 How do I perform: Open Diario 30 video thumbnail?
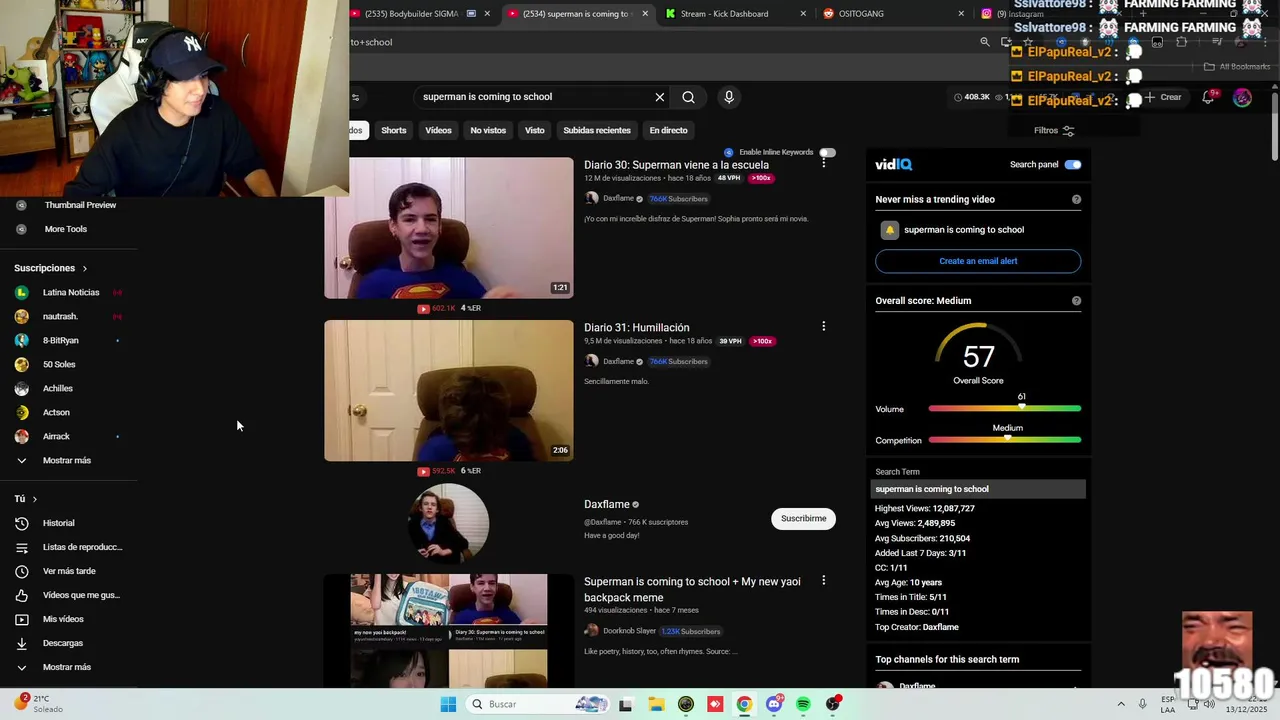(x=448, y=228)
